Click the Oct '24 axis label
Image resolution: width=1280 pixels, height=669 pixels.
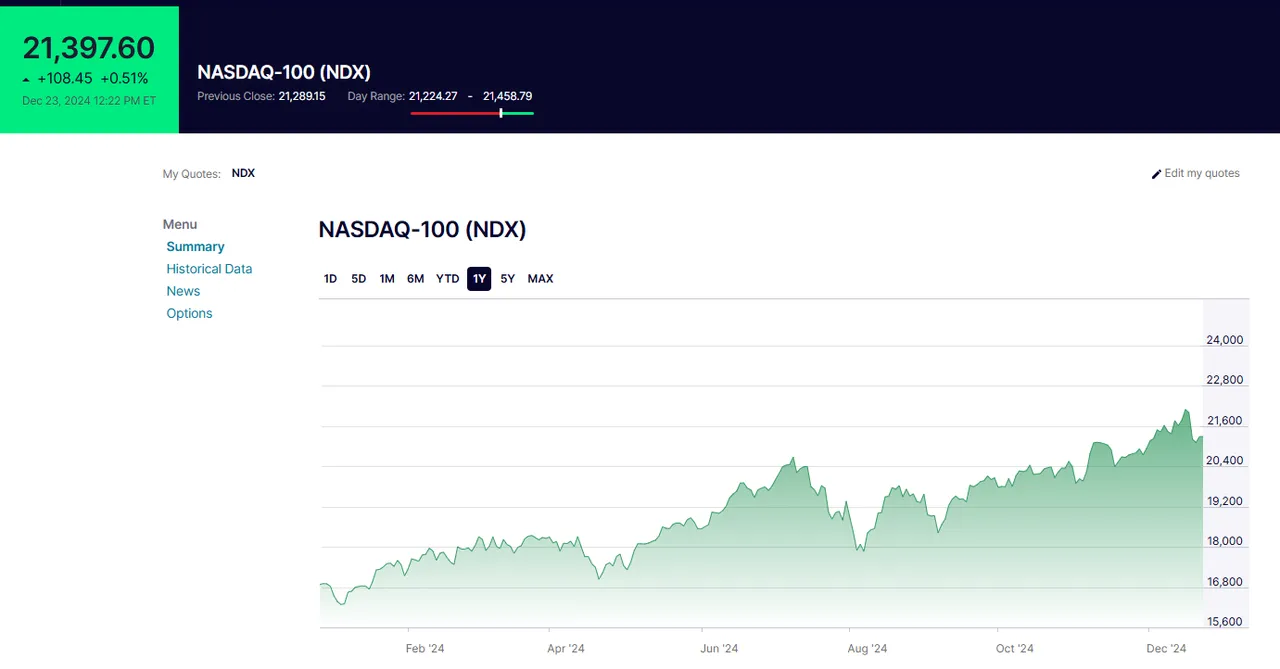click(x=1015, y=649)
